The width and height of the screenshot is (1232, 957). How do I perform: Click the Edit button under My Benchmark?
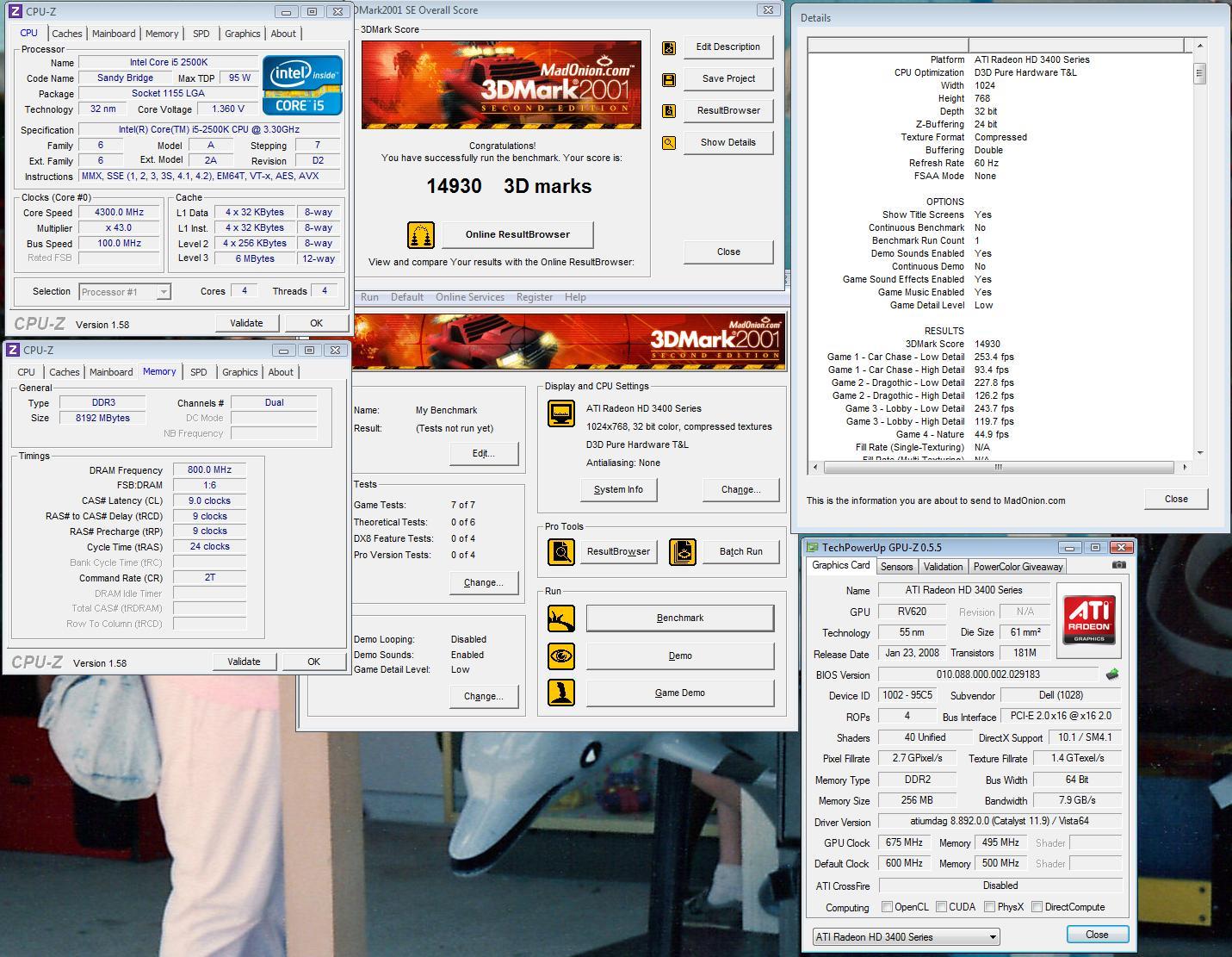pos(484,453)
